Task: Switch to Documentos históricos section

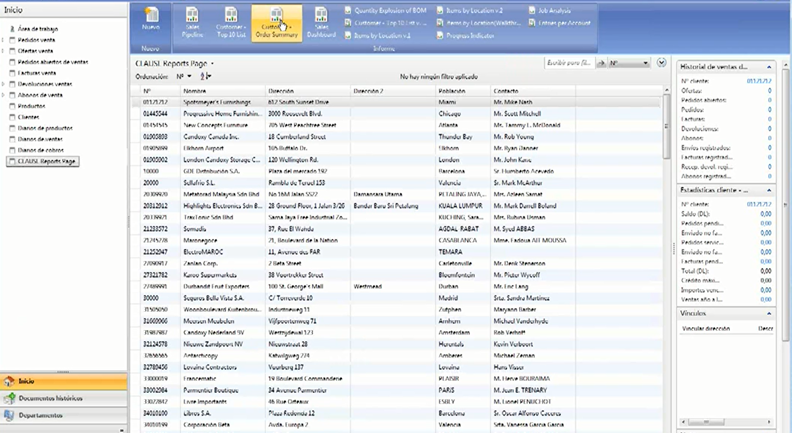Action: pos(64,398)
